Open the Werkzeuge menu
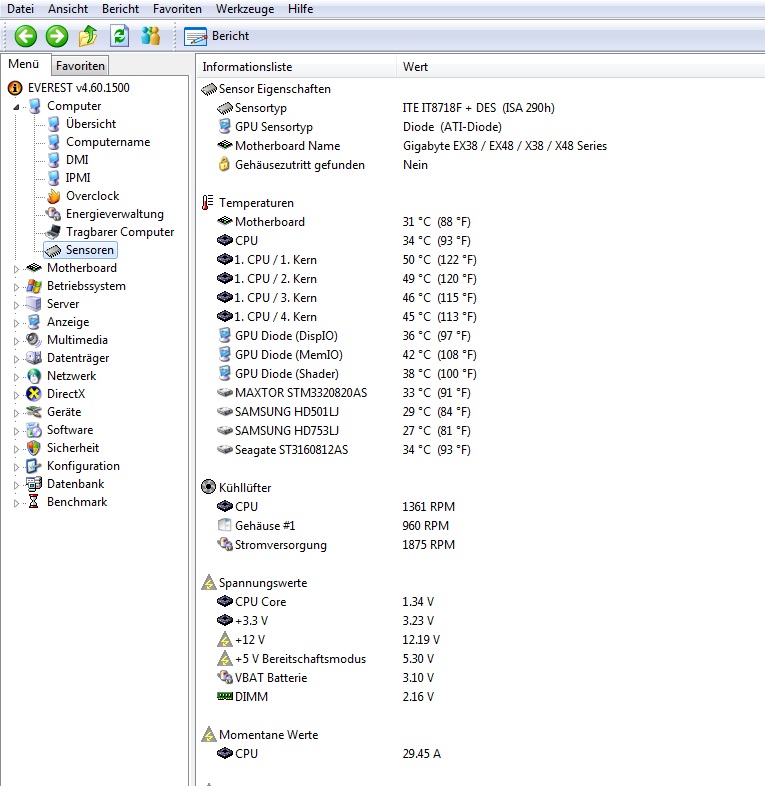This screenshot has height=786, width=765. 245,9
